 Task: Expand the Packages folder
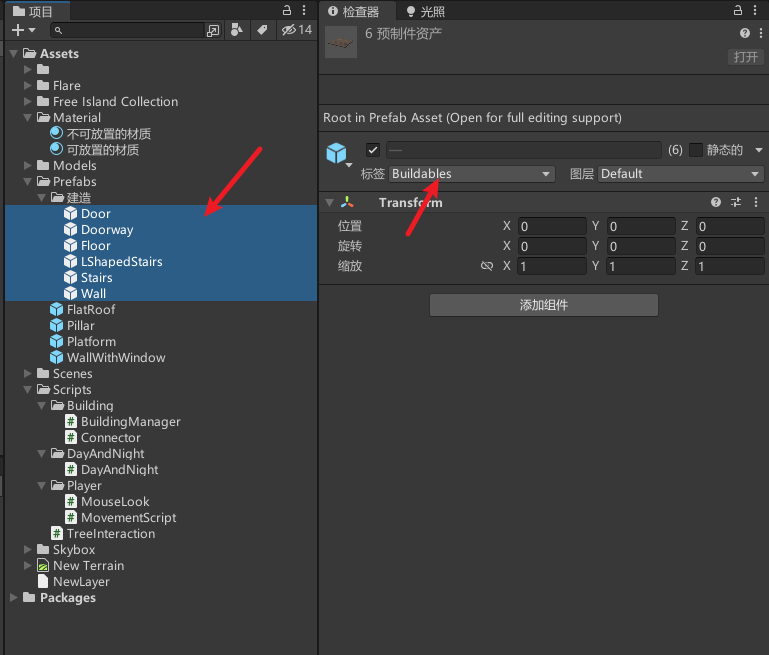(x=14, y=597)
